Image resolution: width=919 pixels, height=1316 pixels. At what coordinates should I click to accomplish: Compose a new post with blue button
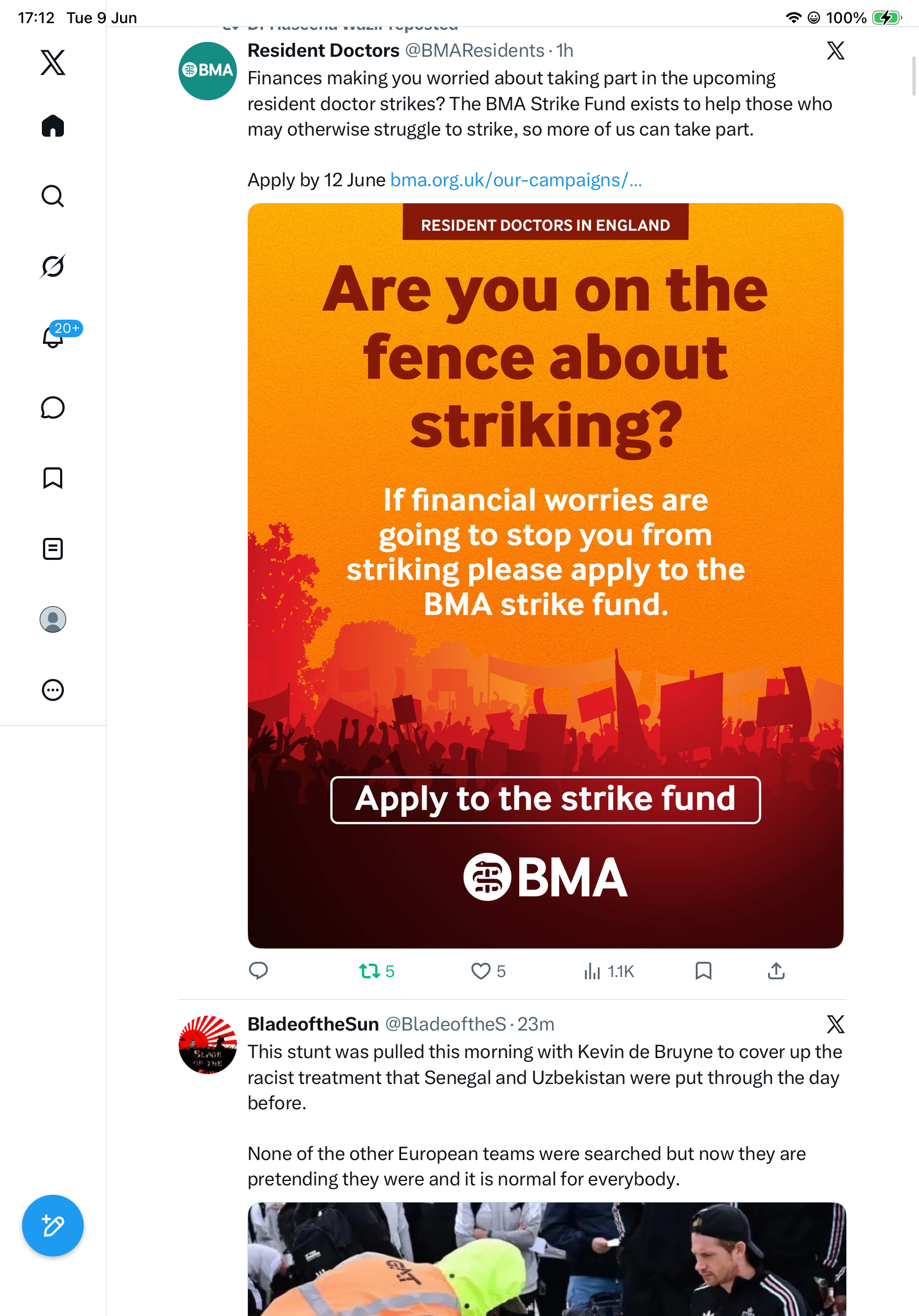pos(53,1226)
